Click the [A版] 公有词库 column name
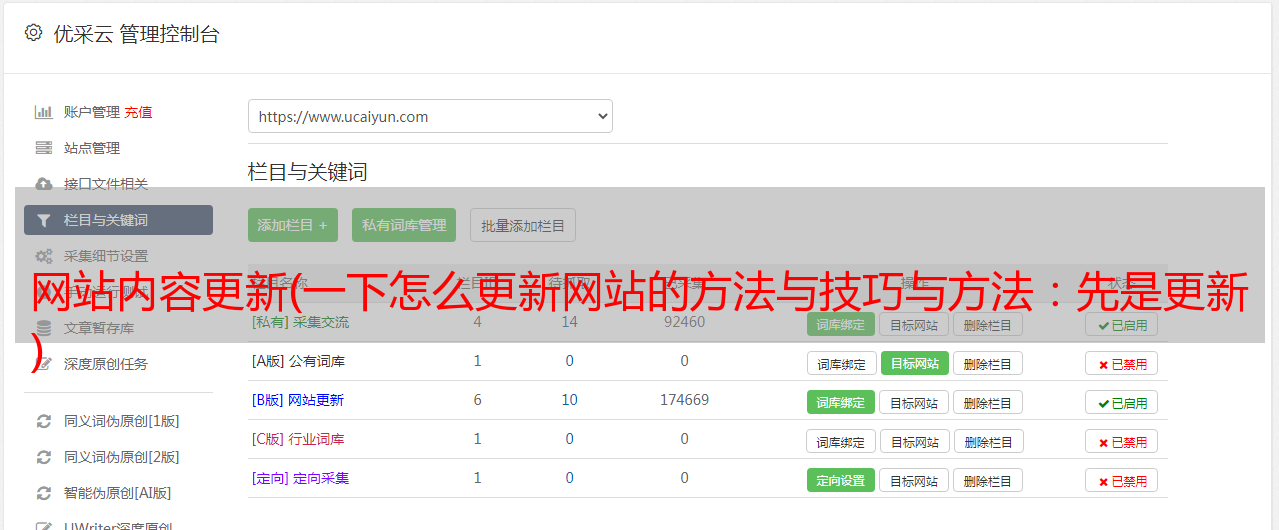 pos(298,361)
